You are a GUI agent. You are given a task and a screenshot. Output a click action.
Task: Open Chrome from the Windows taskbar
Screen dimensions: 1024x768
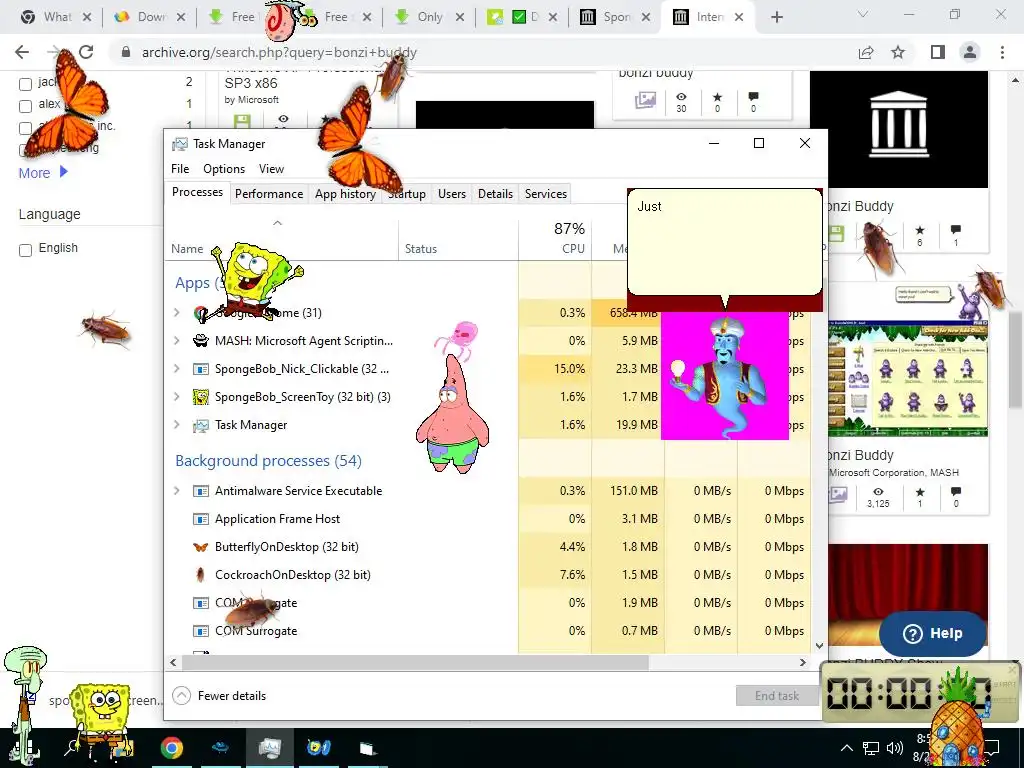coord(172,748)
